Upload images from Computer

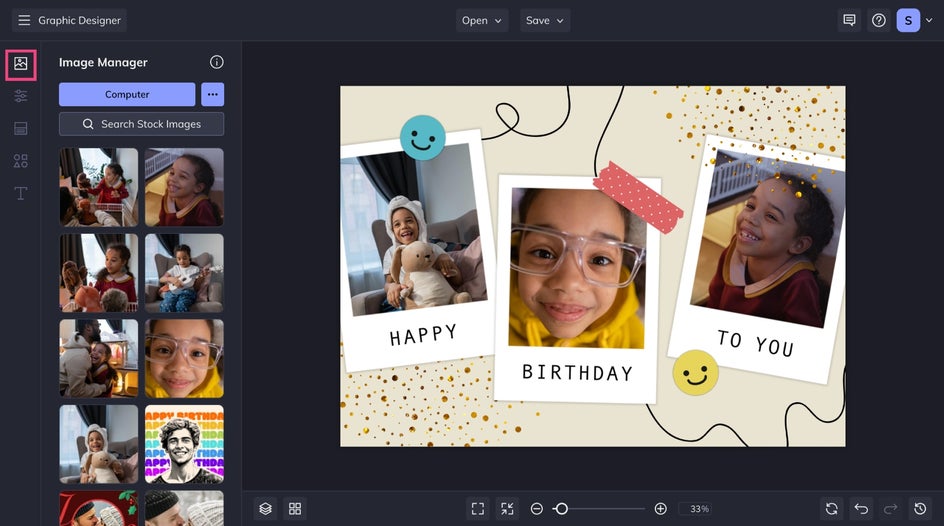click(x=127, y=94)
